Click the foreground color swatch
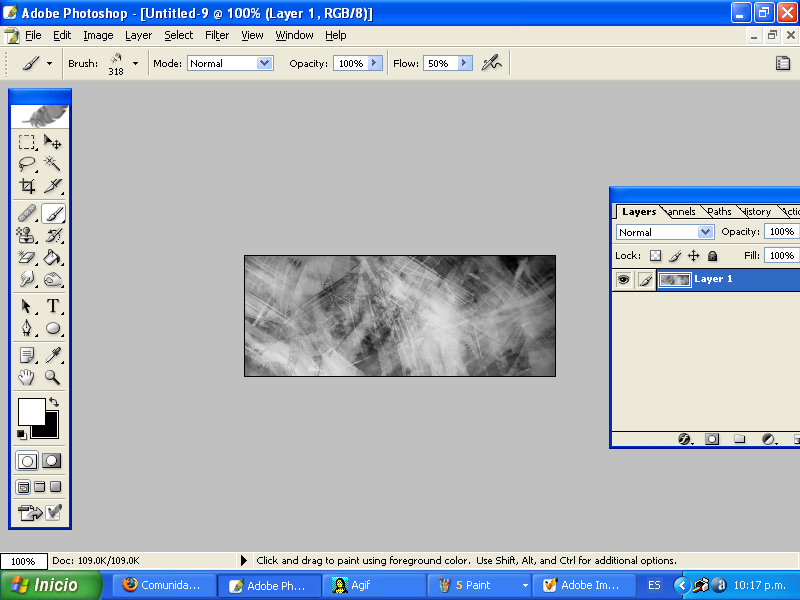Image resolution: width=800 pixels, height=600 pixels. [32, 411]
